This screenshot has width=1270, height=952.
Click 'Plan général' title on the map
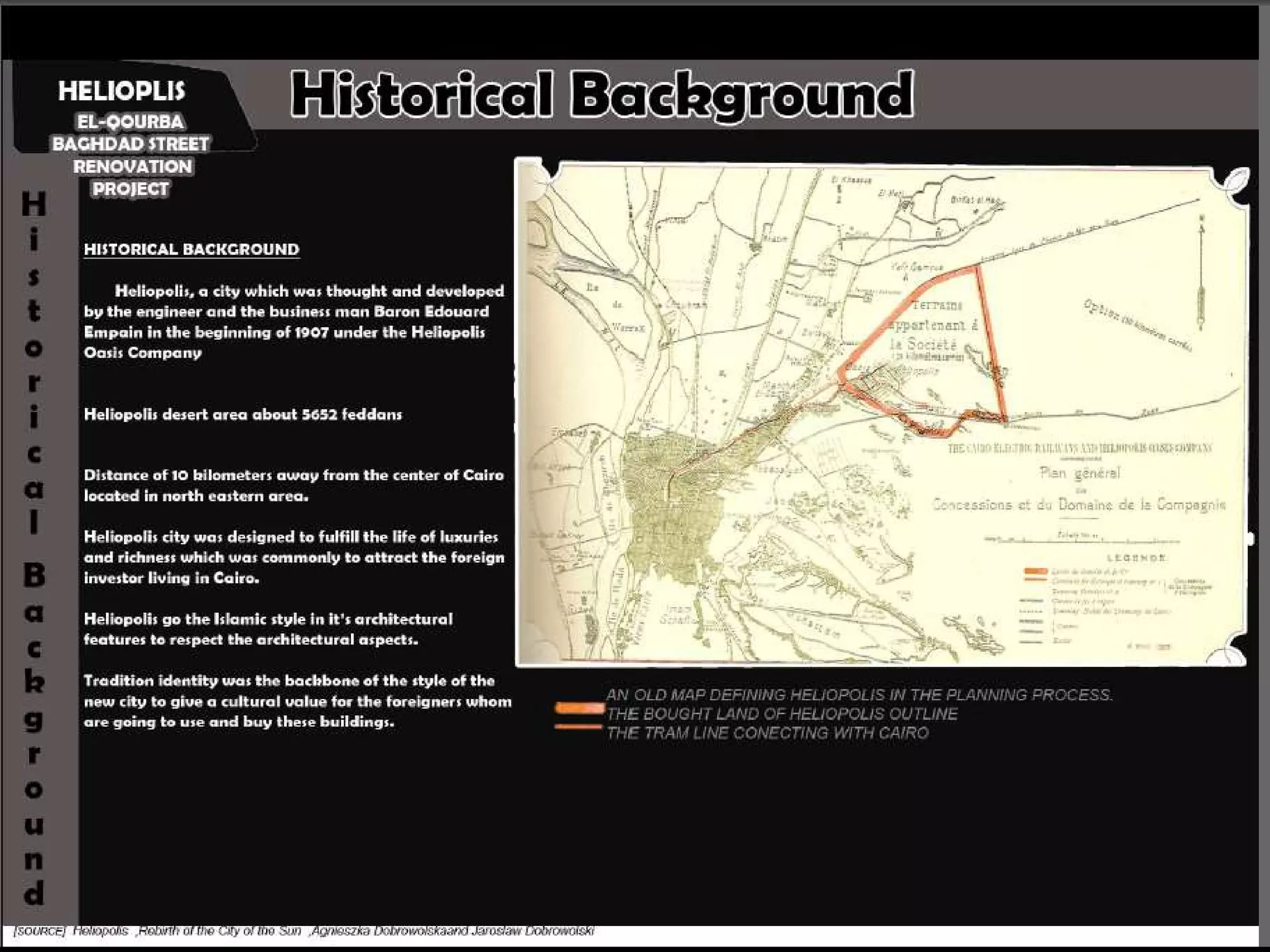coord(1079,474)
